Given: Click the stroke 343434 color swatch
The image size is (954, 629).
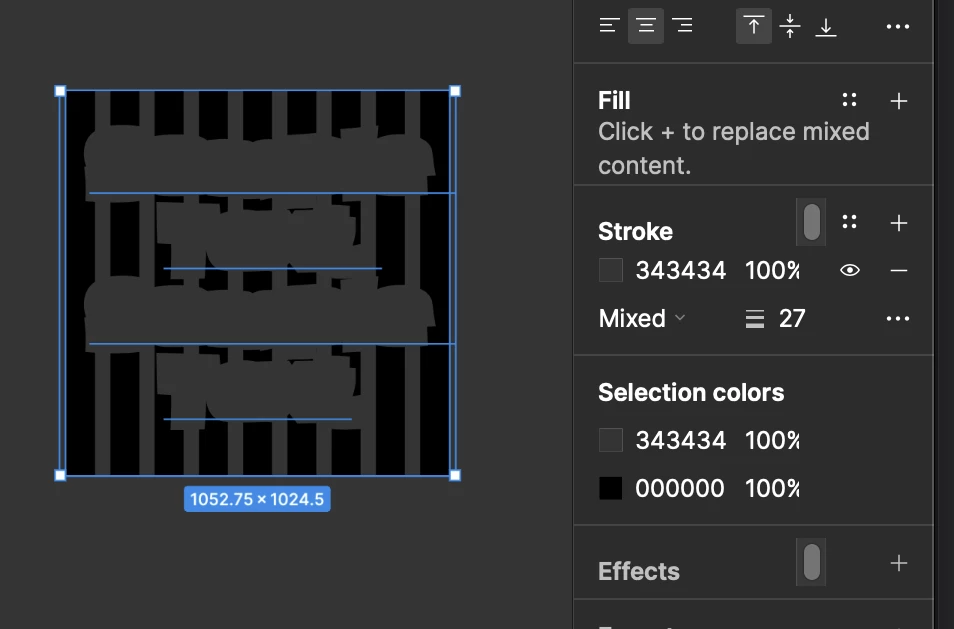Looking at the screenshot, I should (x=611, y=270).
